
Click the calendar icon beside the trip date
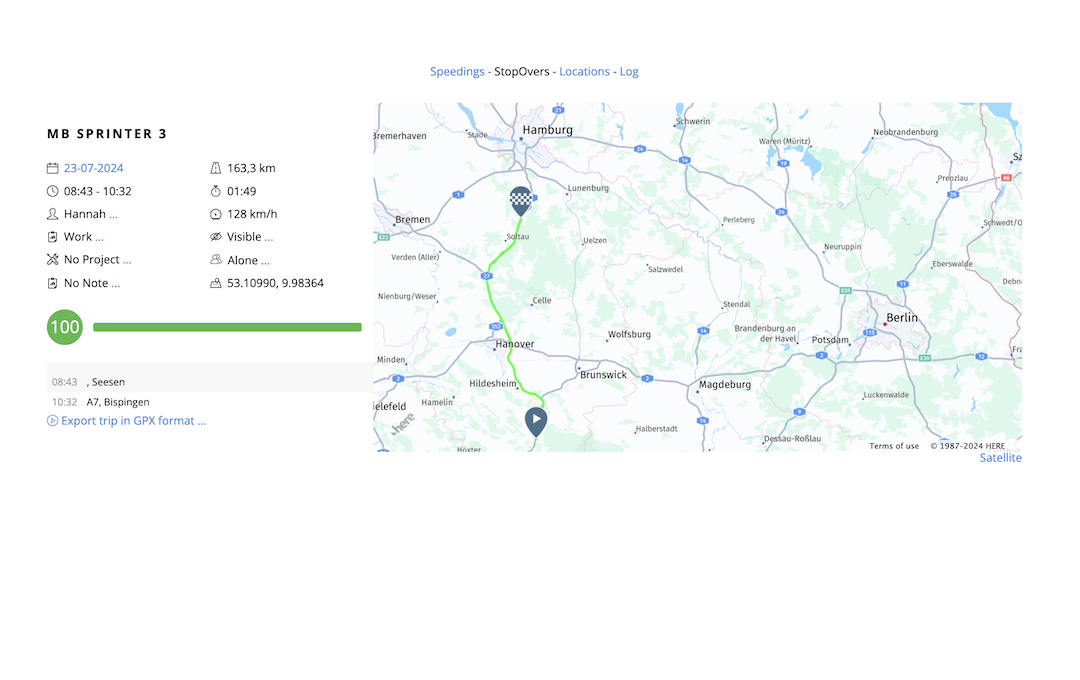click(x=52, y=168)
